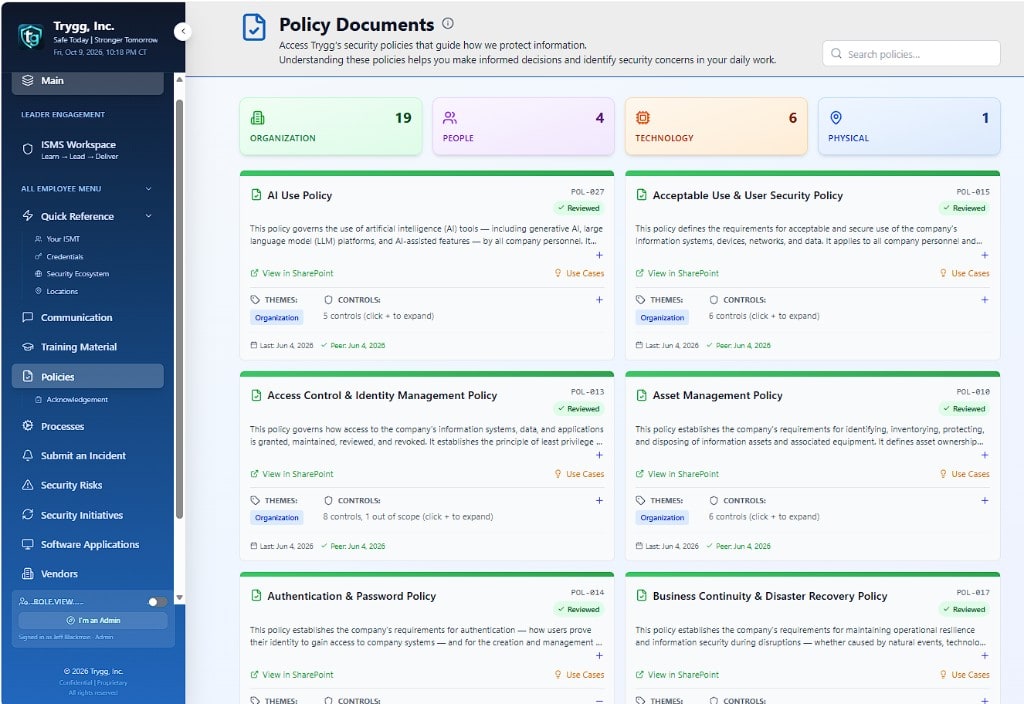Click the Organization building icon
This screenshot has height=704, width=1024.
(257, 118)
